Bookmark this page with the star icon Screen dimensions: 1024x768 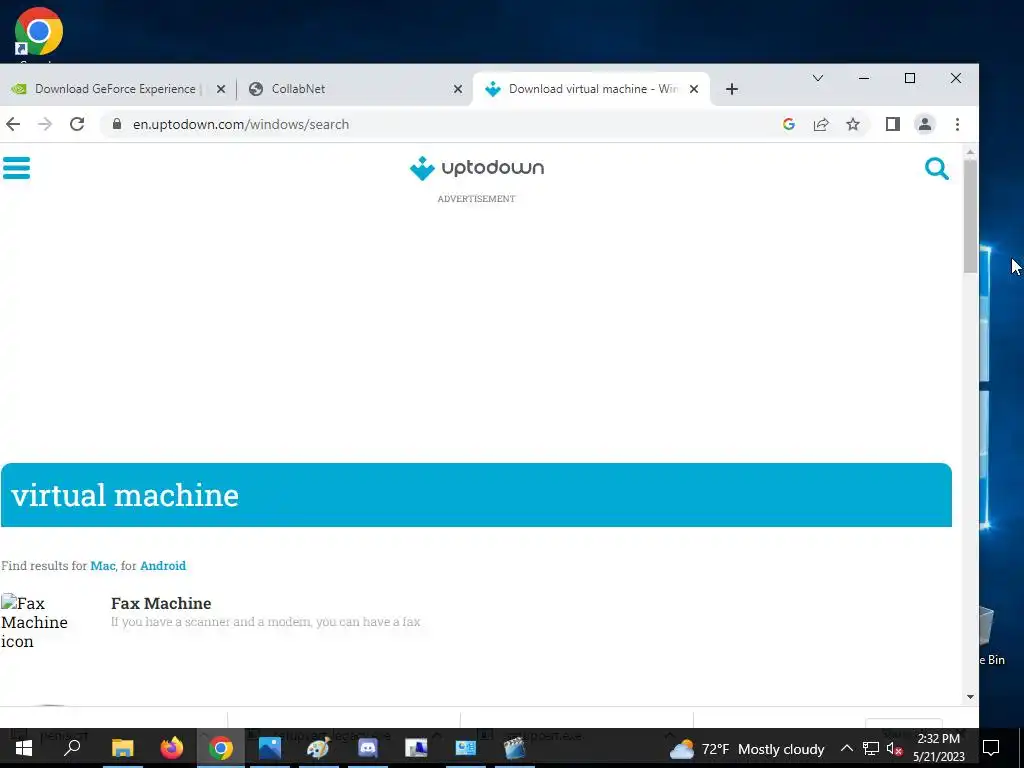853,124
